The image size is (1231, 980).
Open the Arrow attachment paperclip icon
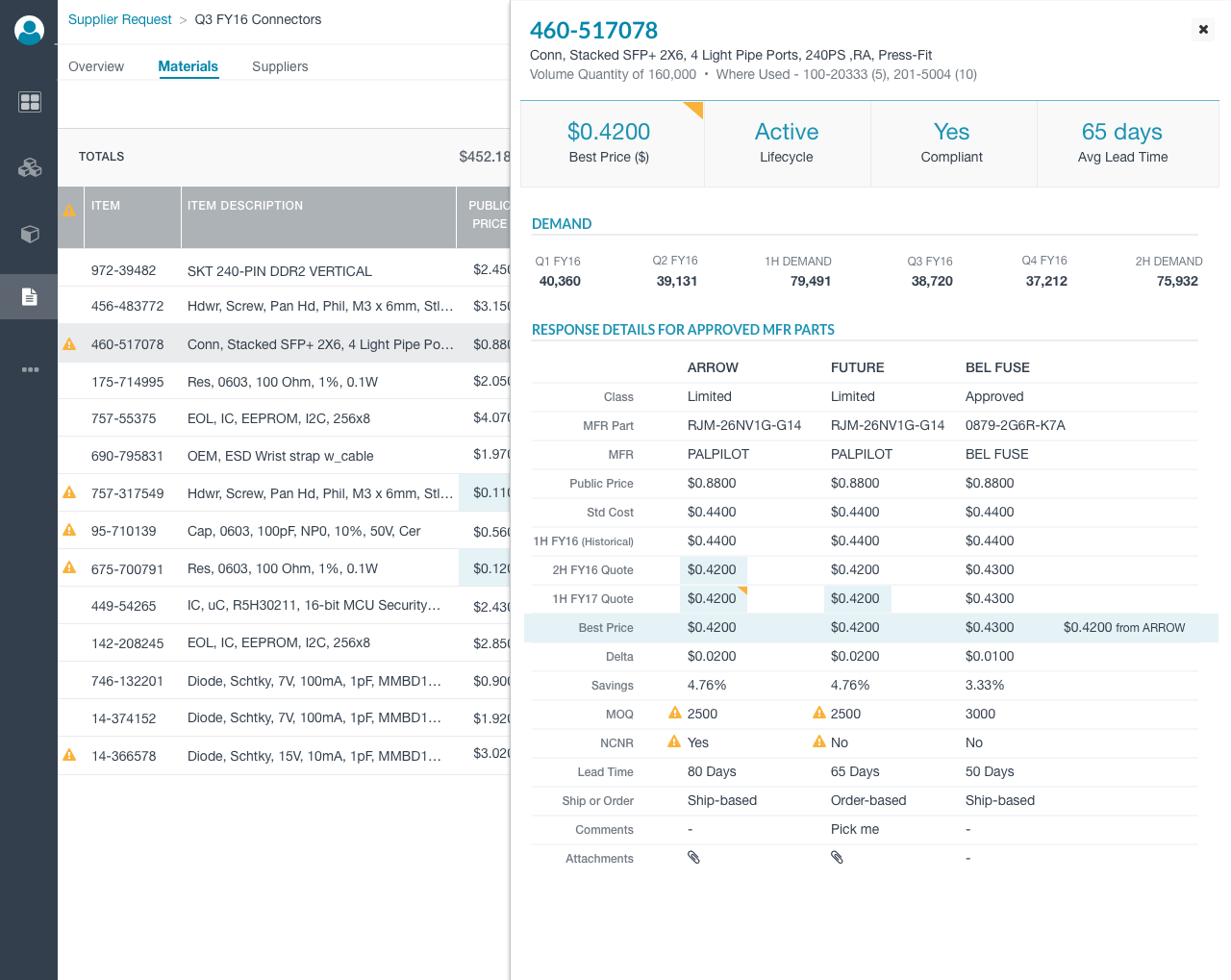[x=693, y=857]
